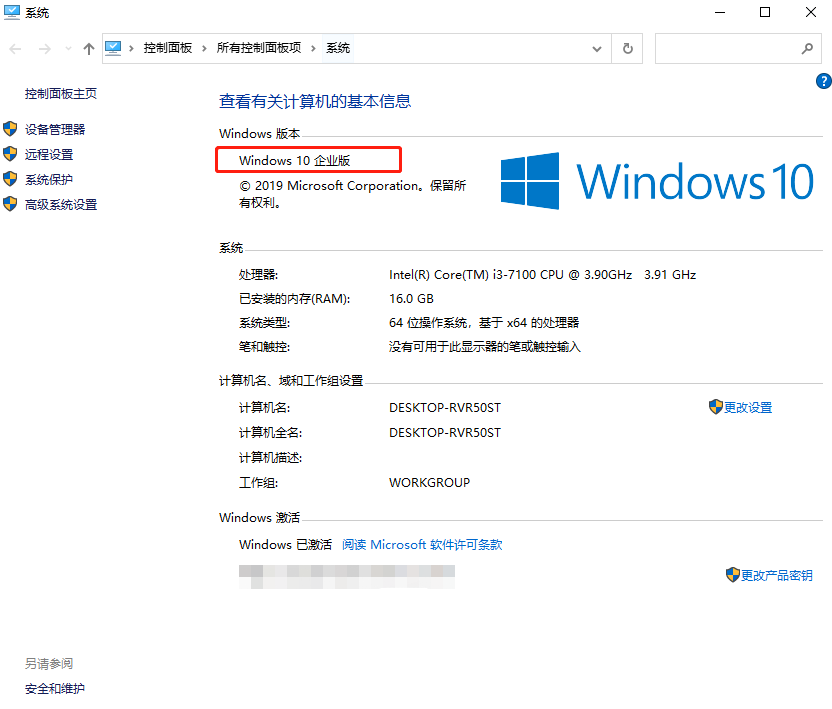Open Help via blue question mark
832x709 pixels.
coord(824,81)
